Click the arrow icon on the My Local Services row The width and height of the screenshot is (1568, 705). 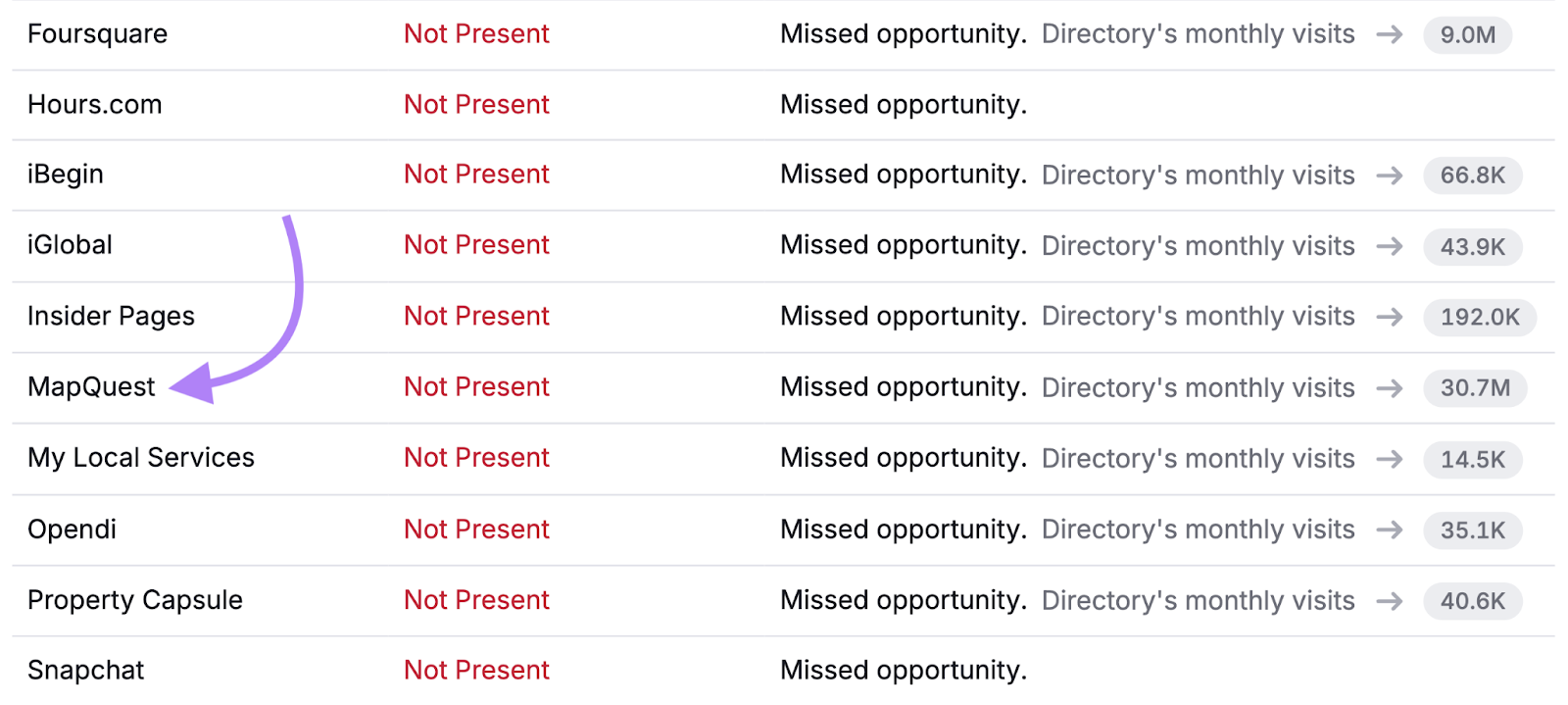coord(1391,459)
